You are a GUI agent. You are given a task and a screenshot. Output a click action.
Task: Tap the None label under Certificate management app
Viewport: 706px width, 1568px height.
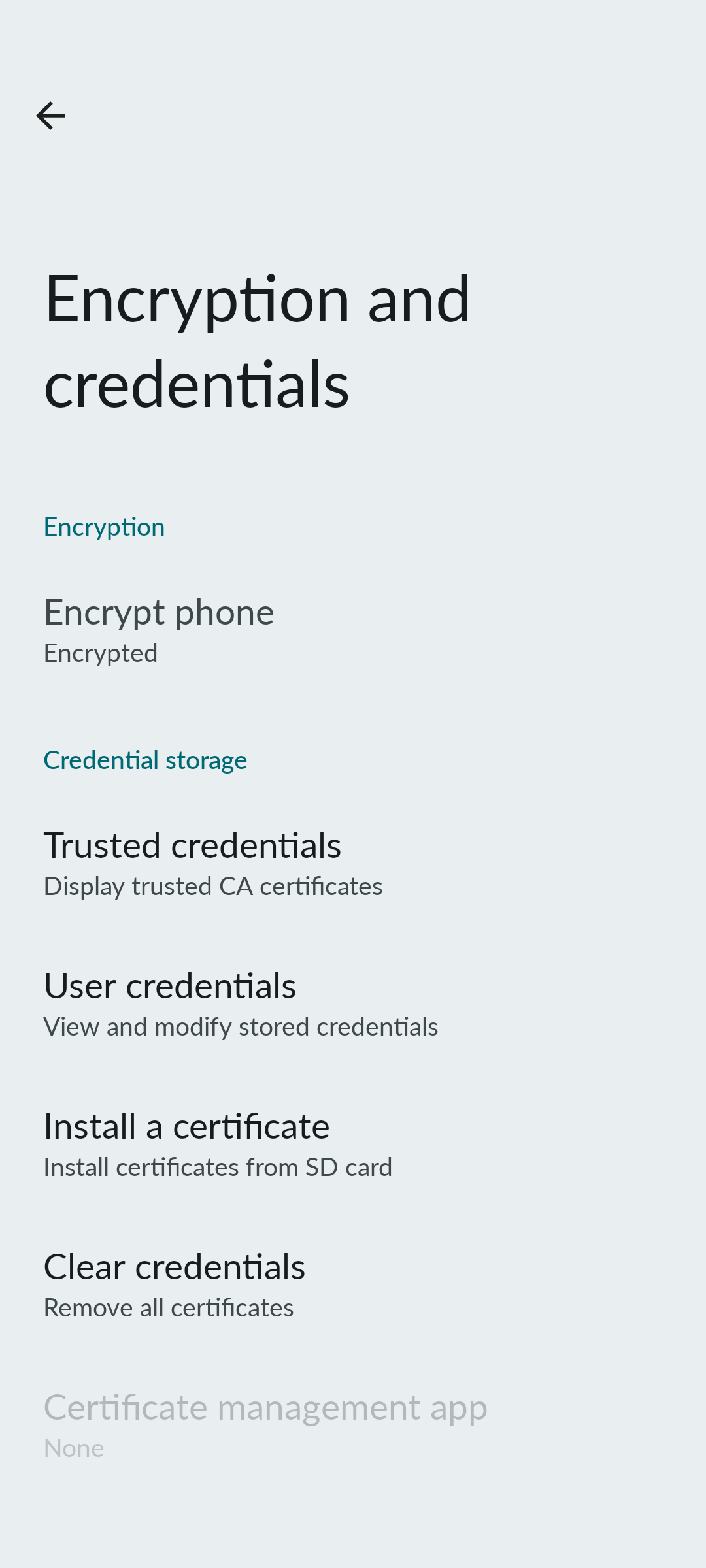tap(74, 1448)
